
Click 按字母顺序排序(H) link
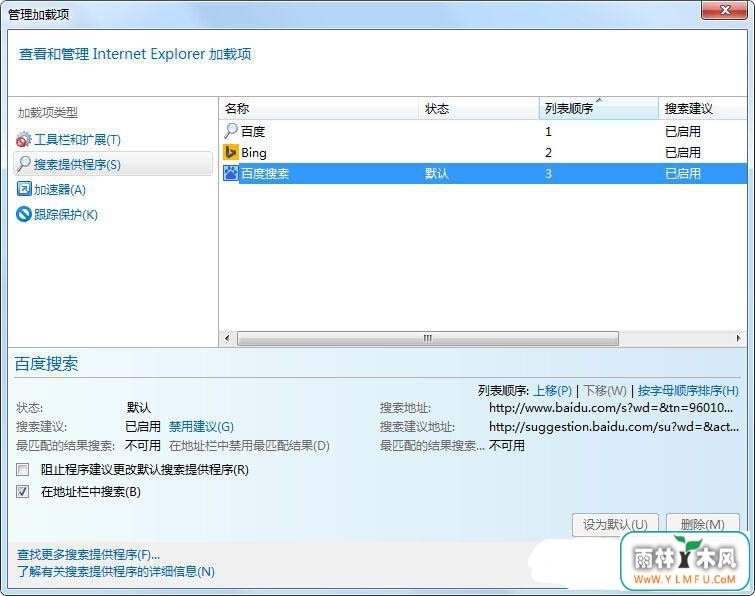[688, 390]
